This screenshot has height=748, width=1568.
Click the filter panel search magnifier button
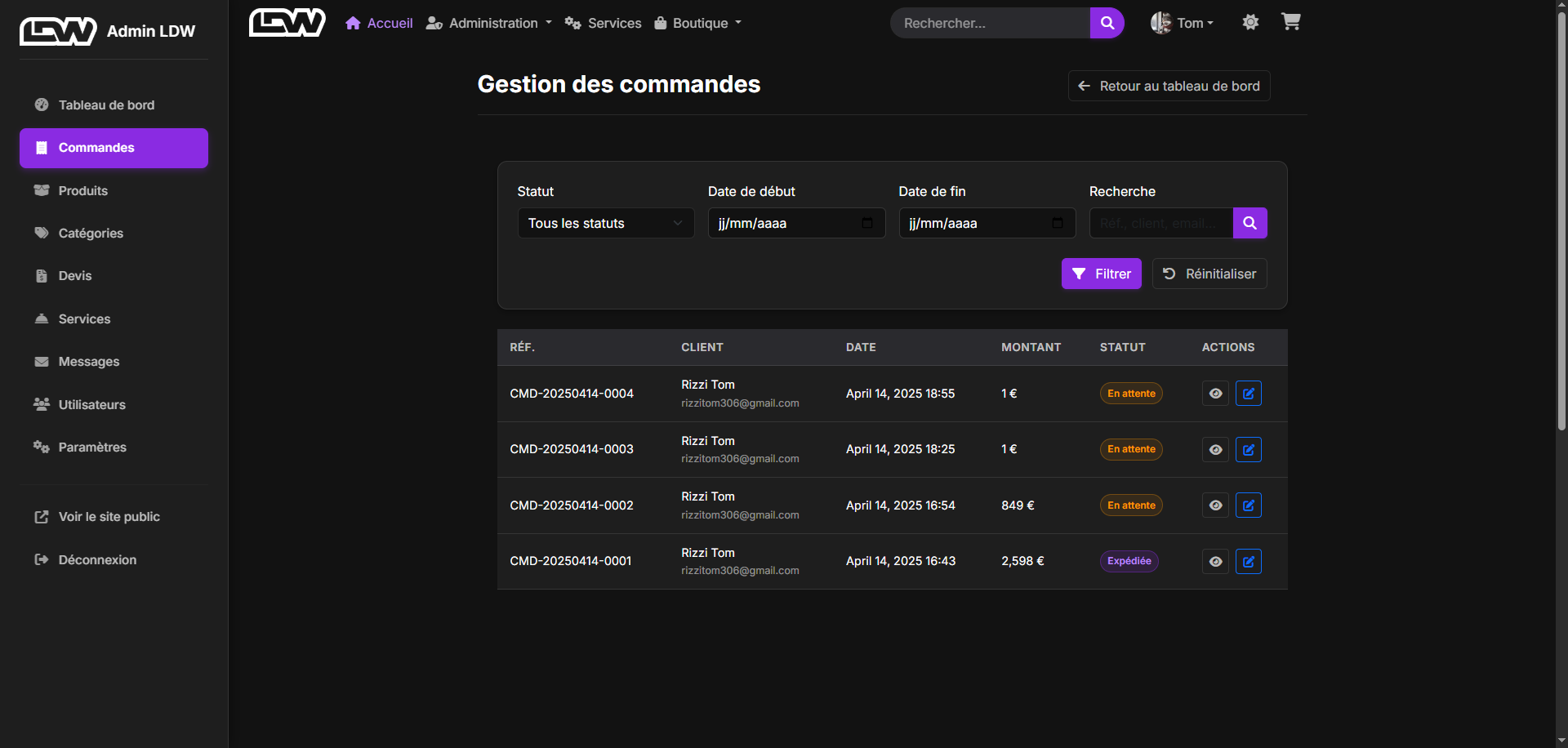1249,223
